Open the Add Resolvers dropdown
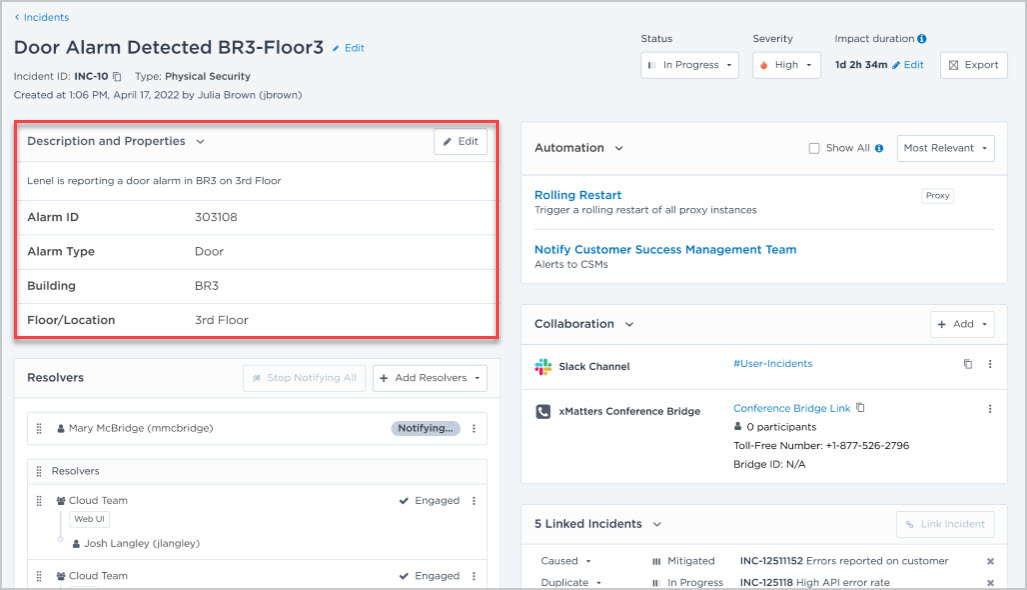The width and height of the screenshot is (1027, 590). pyautogui.click(x=430, y=378)
